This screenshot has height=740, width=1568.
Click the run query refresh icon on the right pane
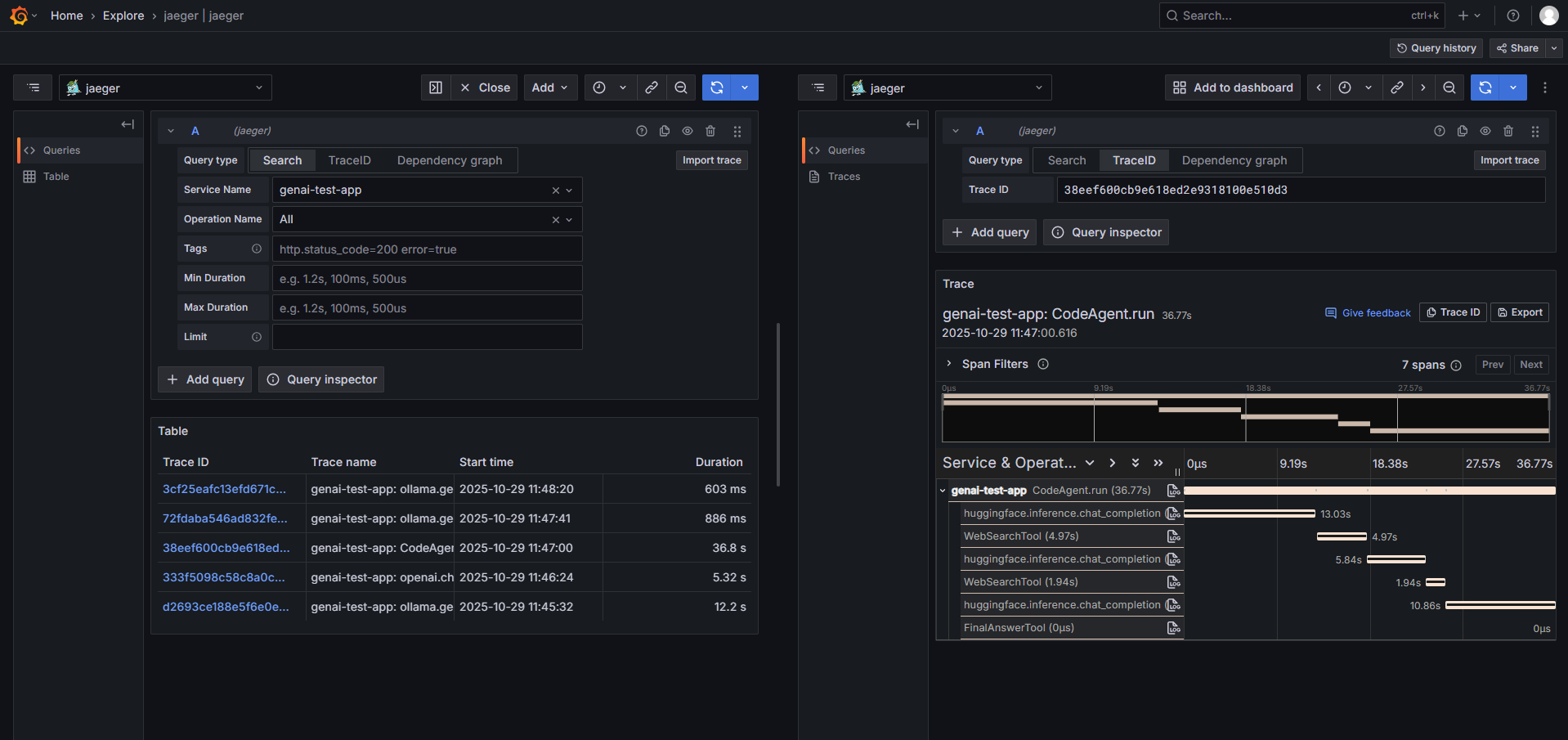coord(1485,87)
